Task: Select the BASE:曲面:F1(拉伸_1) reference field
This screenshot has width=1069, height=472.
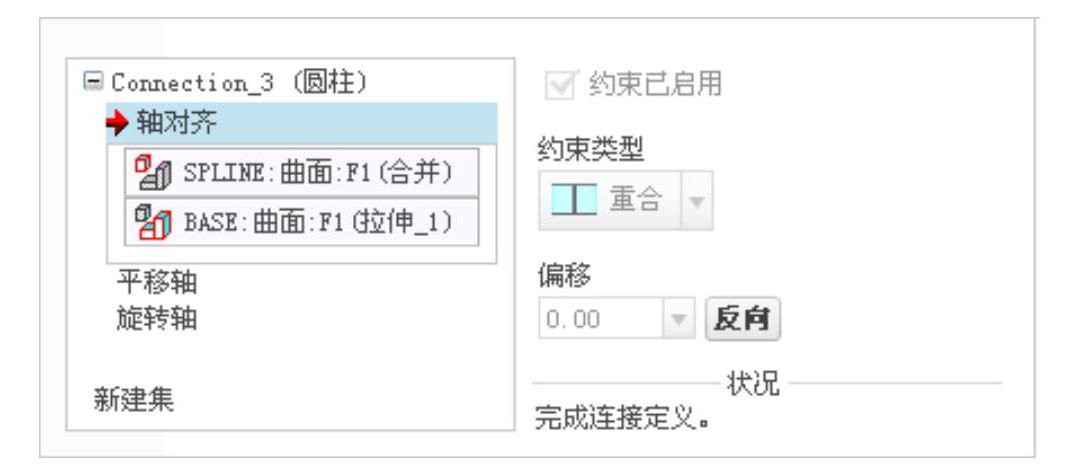Action: (x=301, y=222)
